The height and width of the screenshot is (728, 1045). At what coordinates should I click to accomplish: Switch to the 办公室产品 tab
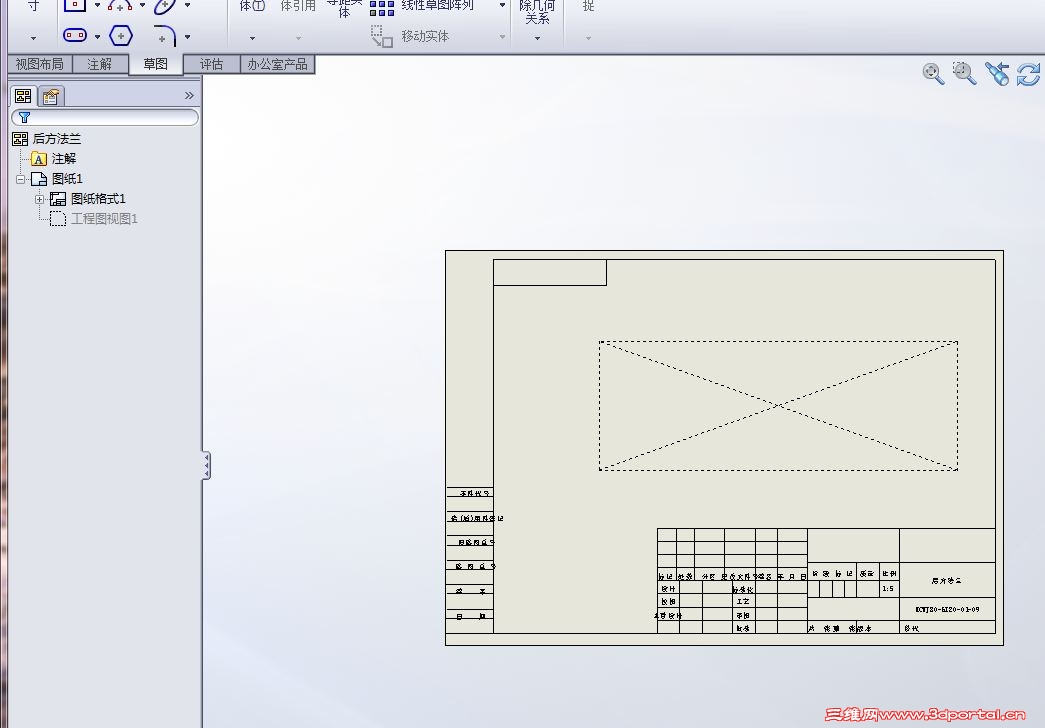tap(277, 64)
